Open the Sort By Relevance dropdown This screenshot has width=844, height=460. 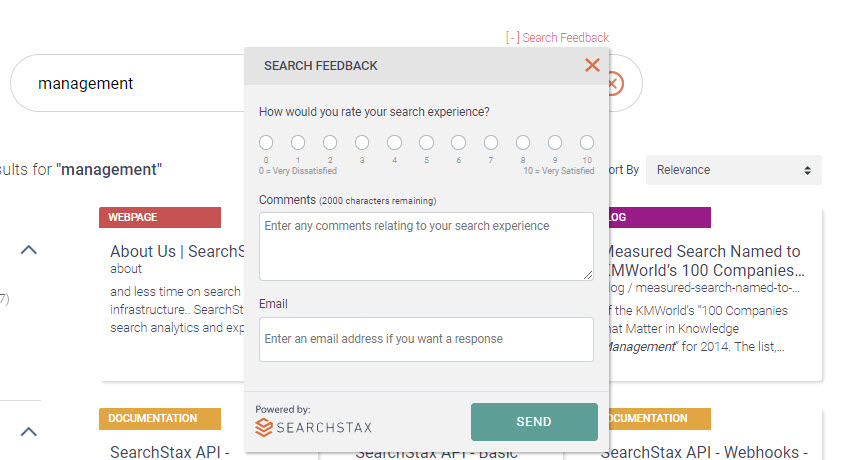pos(734,170)
